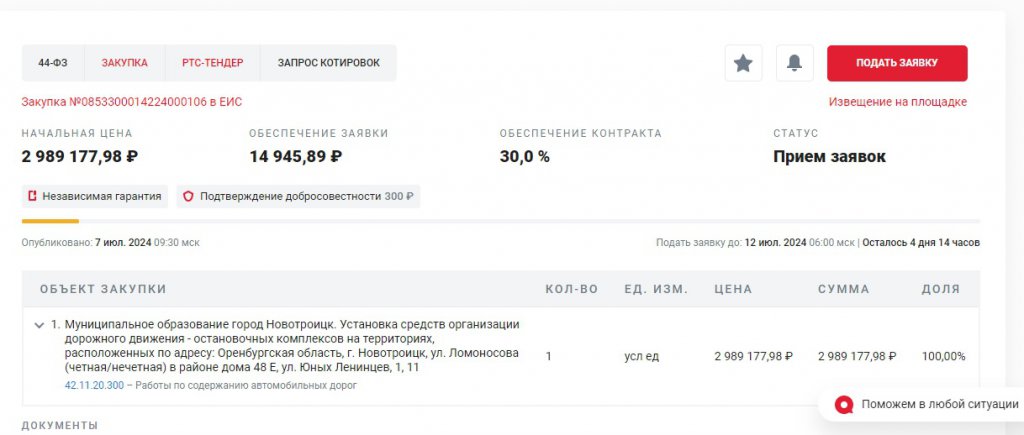Click the shield icon for Подтверждение добросовестности

pyautogui.click(x=188, y=196)
